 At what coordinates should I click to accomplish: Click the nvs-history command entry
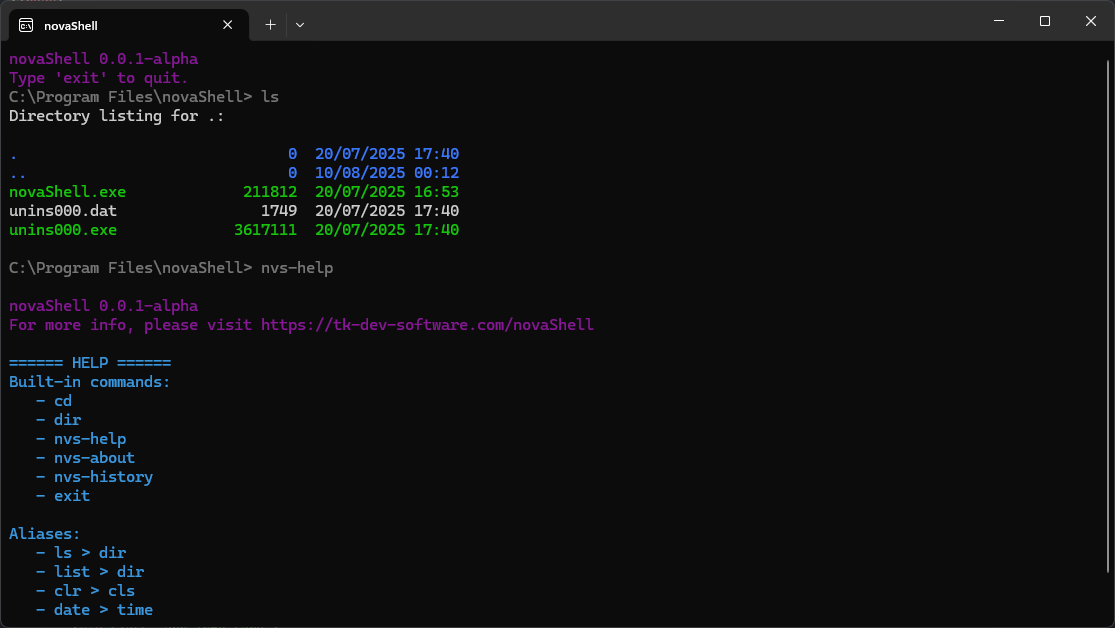(x=103, y=476)
